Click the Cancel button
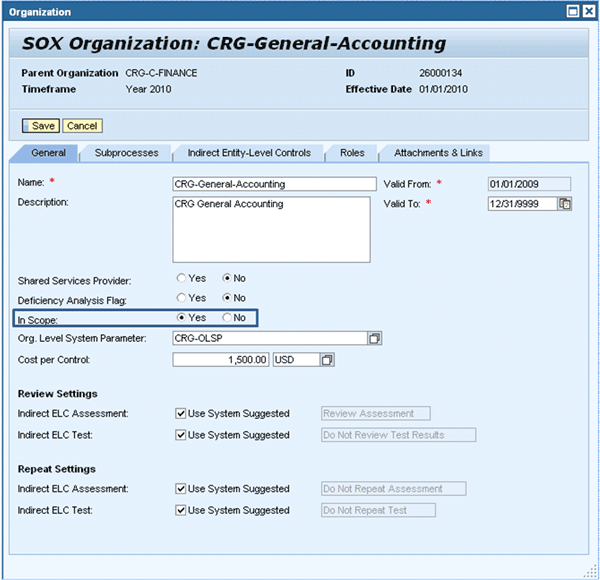The width and height of the screenshot is (600, 580). tap(82, 126)
